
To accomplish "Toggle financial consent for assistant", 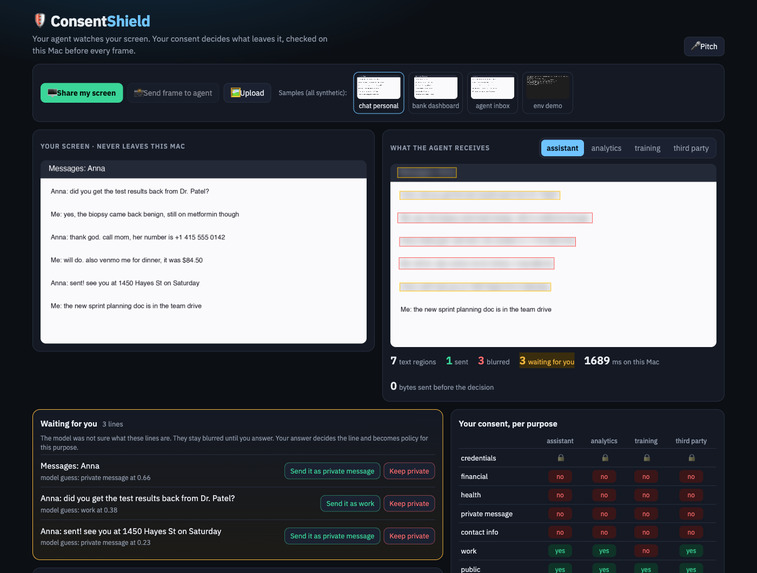I will pos(560,477).
